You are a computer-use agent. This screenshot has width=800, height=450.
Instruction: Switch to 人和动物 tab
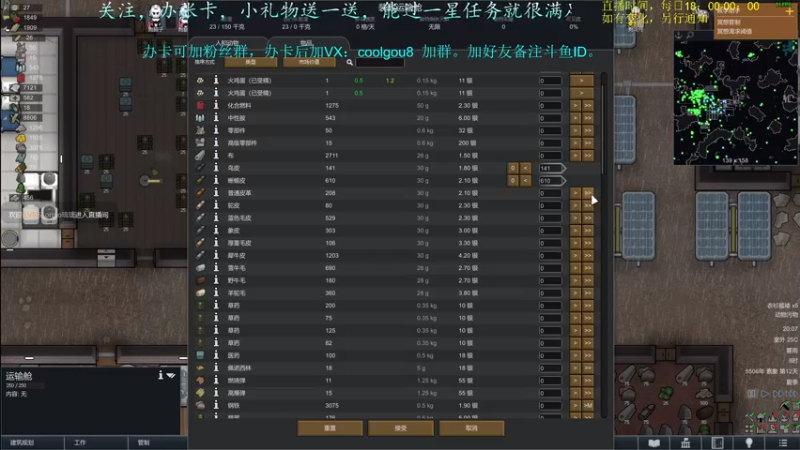(x=228, y=43)
